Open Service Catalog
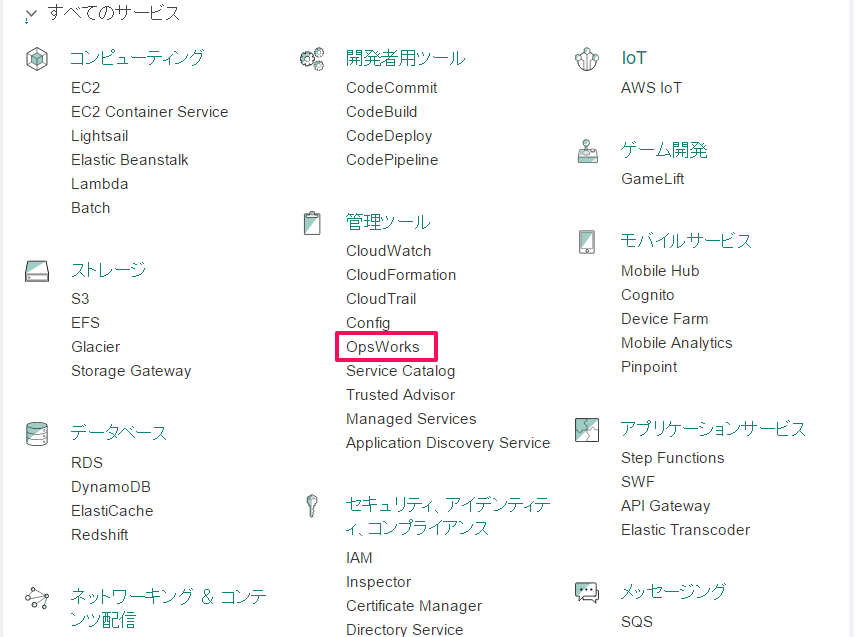The image size is (855, 637). [x=400, y=371]
